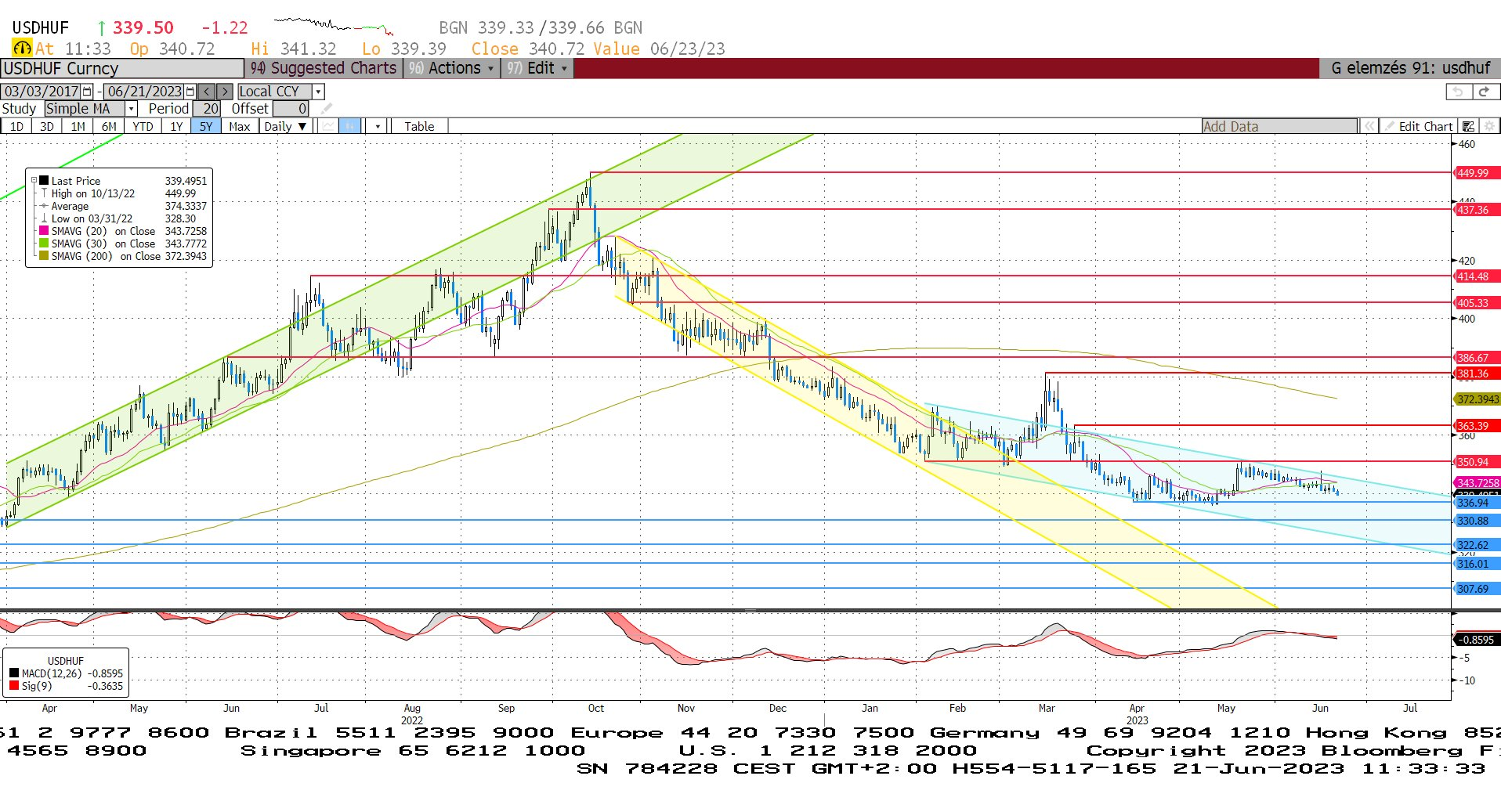The width and height of the screenshot is (1501, 812).
Task: Open the annotations notes icon next to Edit Chart
Action: [x=1469, y=126]
